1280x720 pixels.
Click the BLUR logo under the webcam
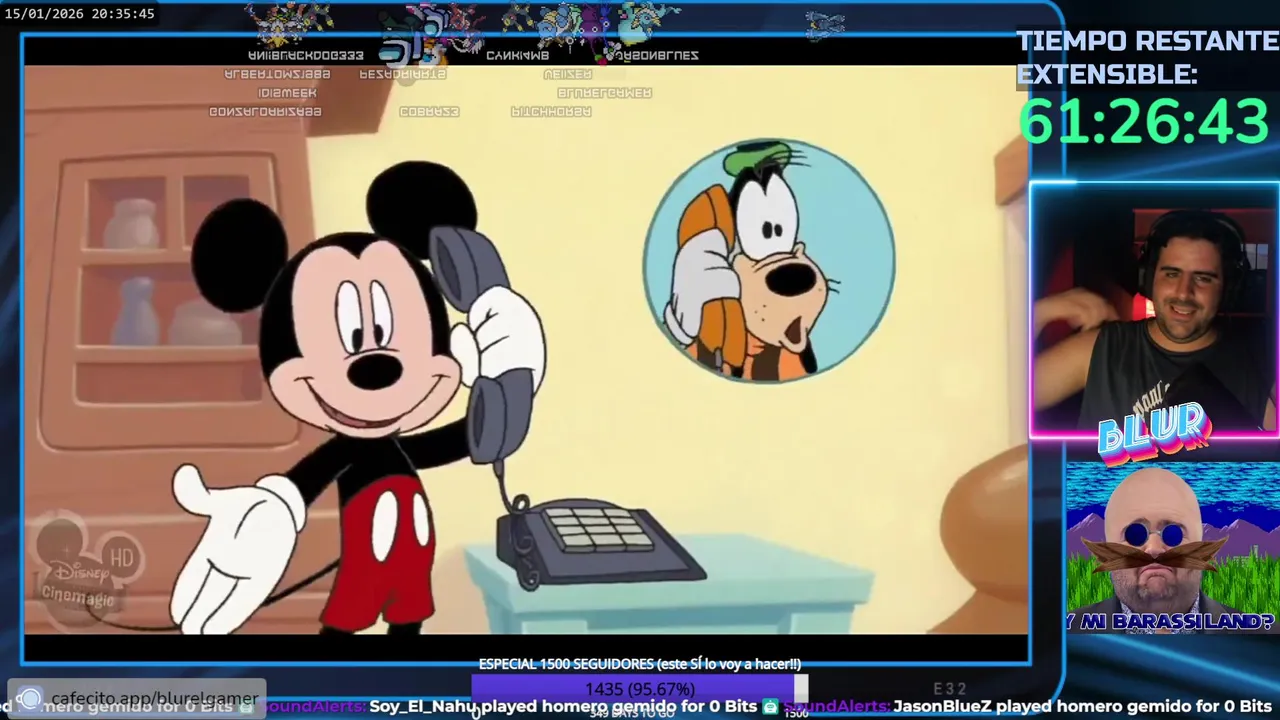1153,433
